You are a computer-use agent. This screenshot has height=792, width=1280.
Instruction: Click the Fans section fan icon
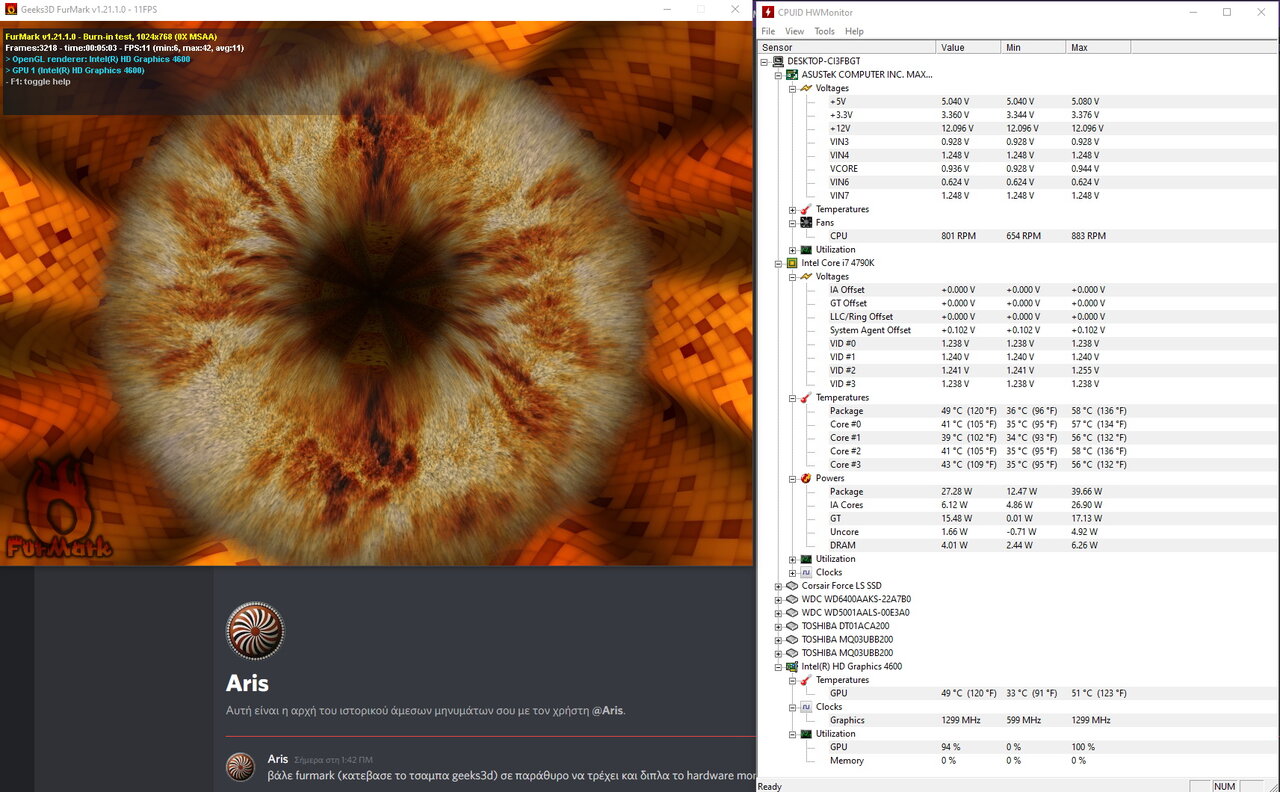[x=806, y=223]
